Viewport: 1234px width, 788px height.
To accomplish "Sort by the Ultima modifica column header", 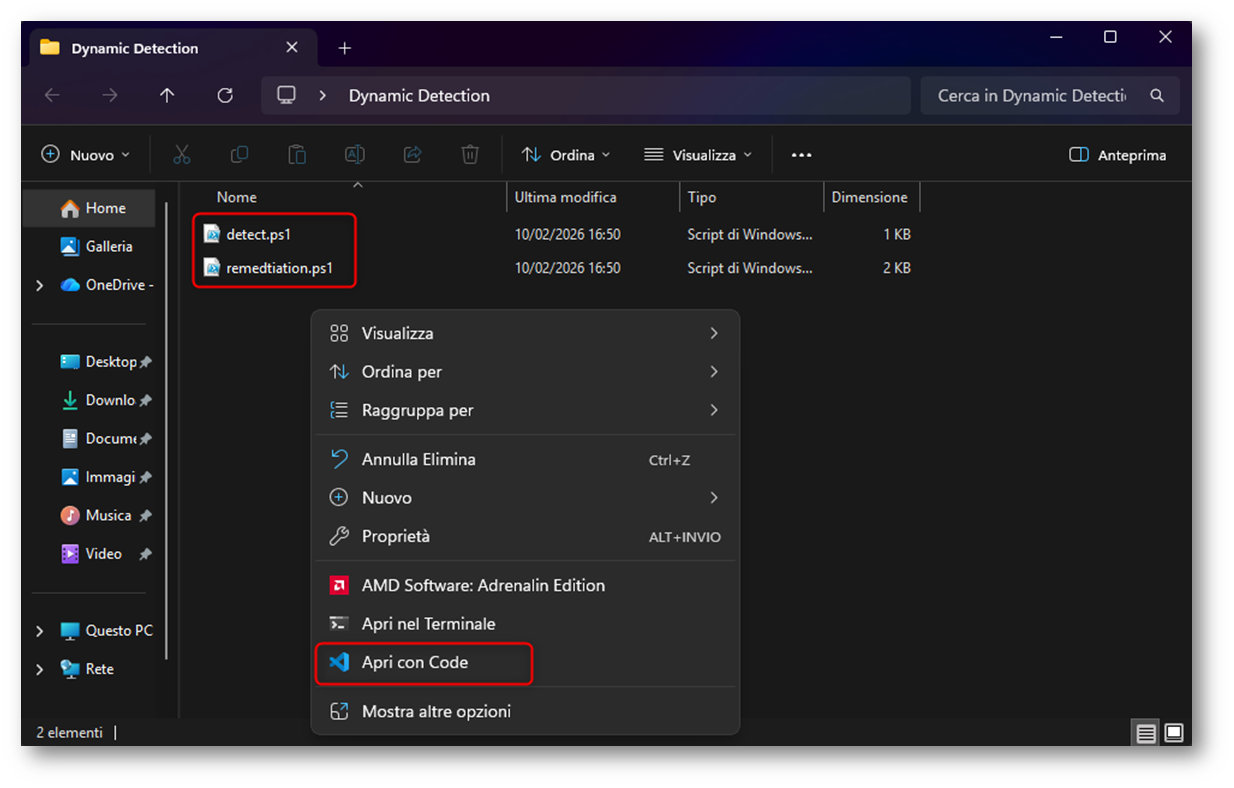I will [x=566, y=197].
